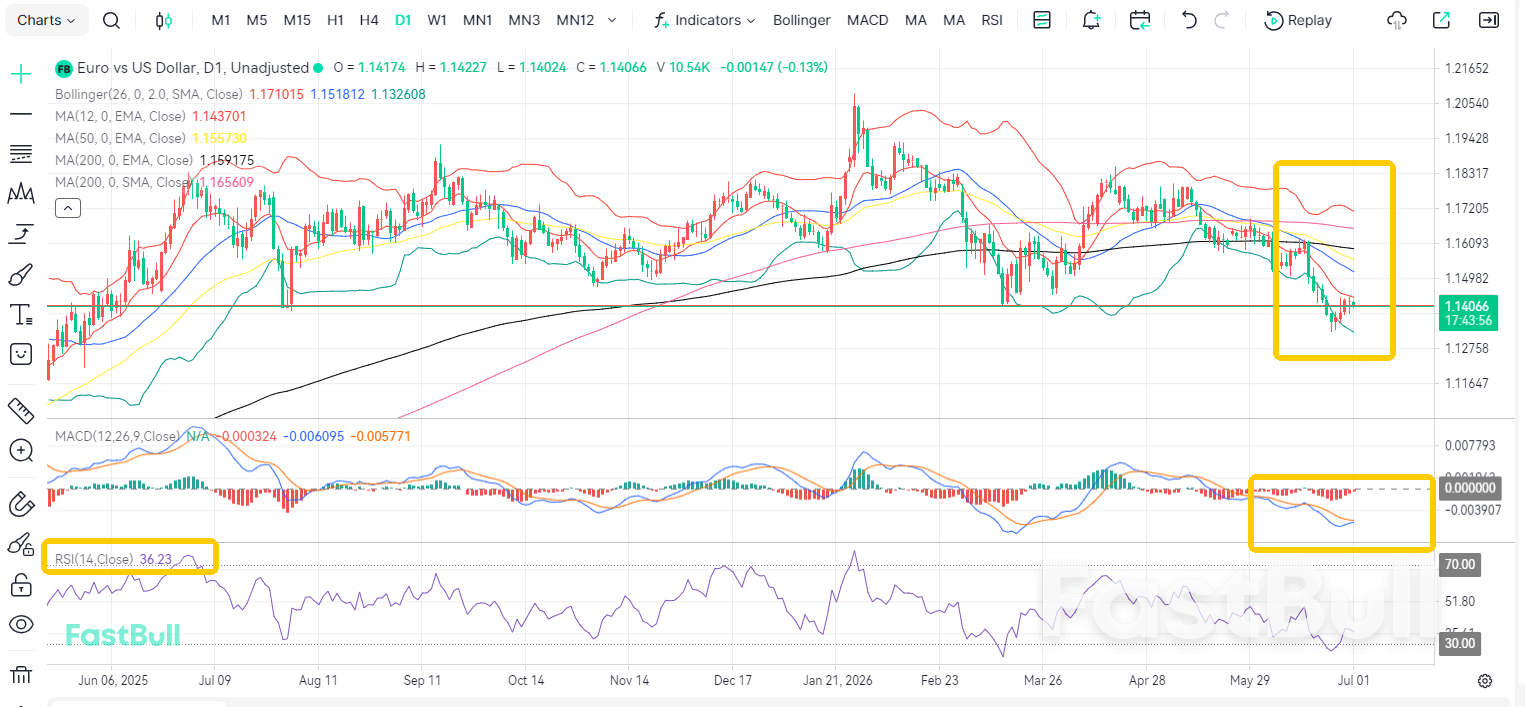1525x707 pixels.
Task: Click the Bollinger(26, 0, 2.0, SMA, Close) legend
Action: point(149,94)
